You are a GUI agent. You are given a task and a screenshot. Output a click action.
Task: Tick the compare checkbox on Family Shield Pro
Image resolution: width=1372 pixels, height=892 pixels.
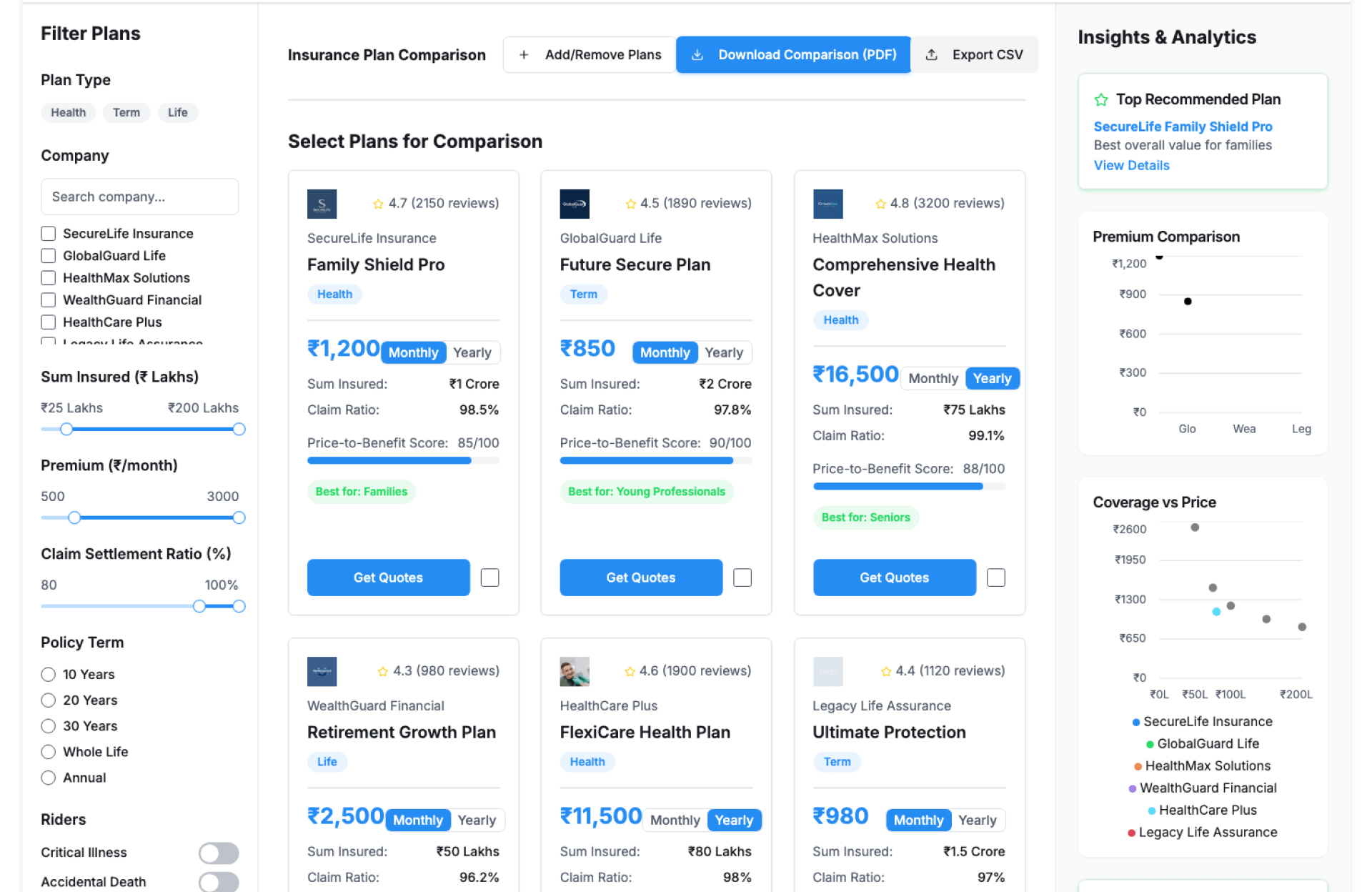489,578
